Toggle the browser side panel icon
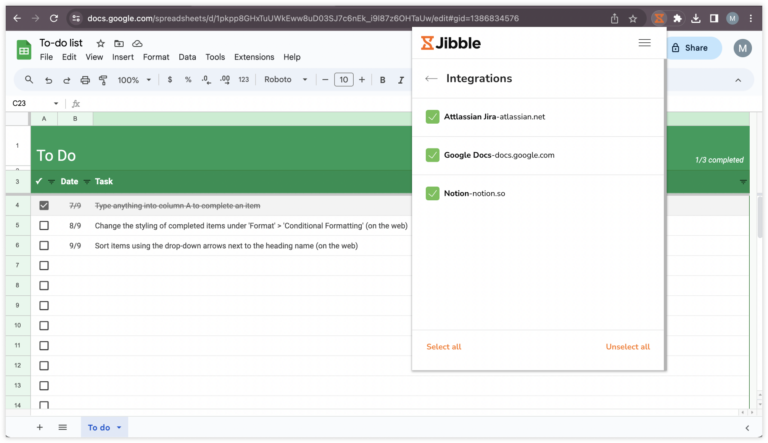This screenshot has width=768, height=443. 714,19
